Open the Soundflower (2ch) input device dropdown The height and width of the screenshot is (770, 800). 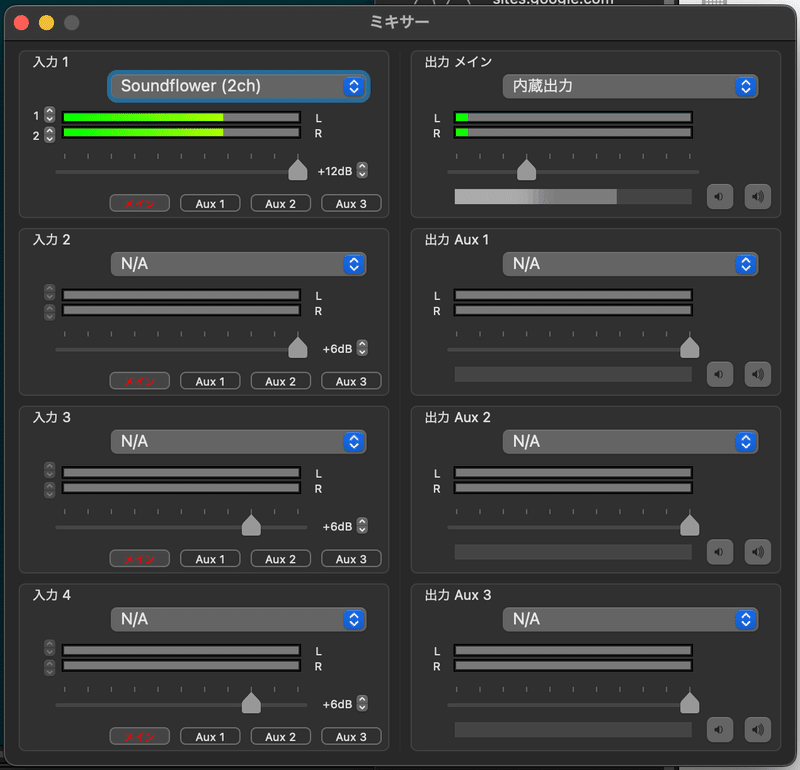(x=238, y=86)
